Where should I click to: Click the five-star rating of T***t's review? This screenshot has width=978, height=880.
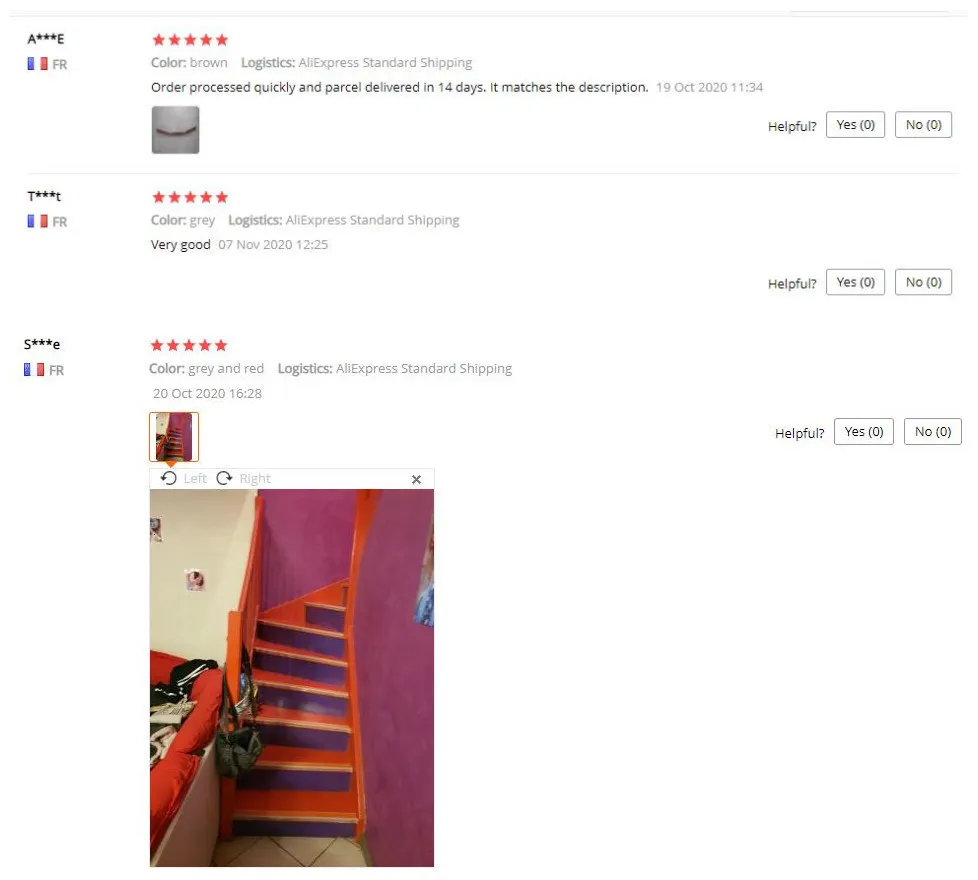click(190, 197)
